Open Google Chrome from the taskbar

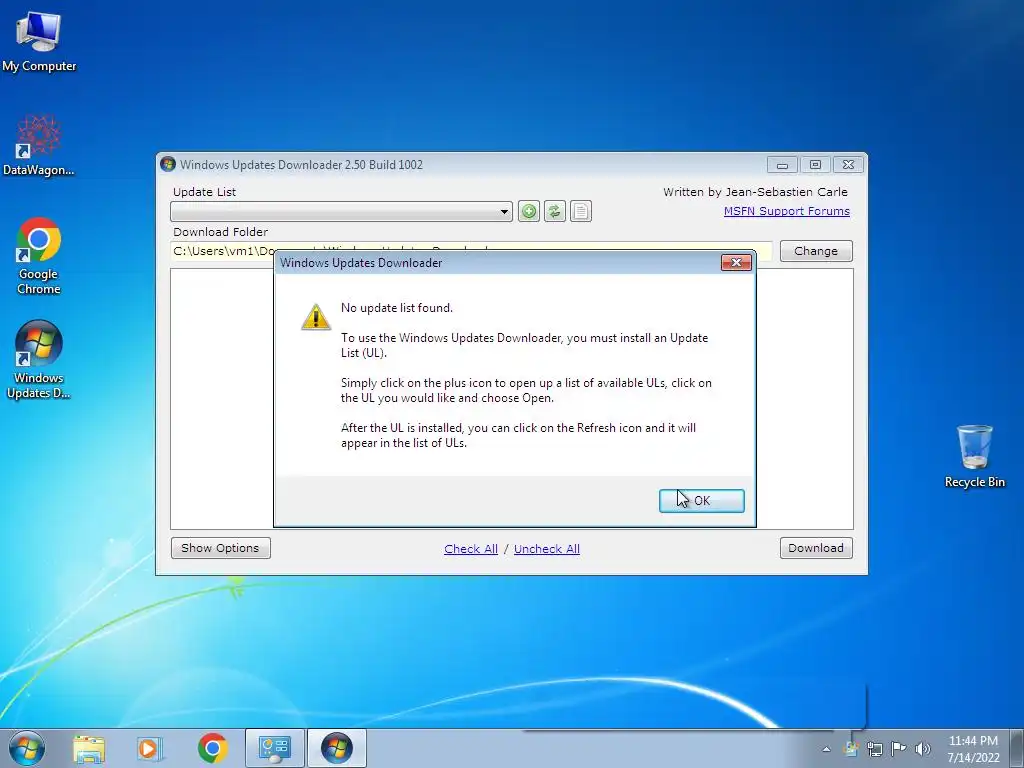[x=212, y=749]
